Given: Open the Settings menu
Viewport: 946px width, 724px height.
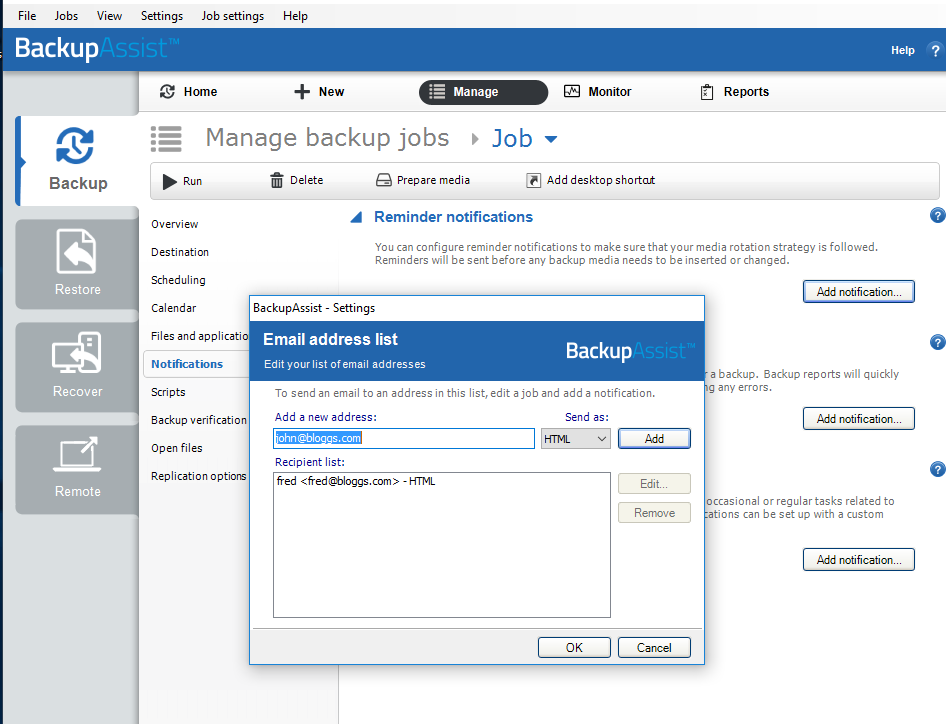Looking at the screenshot, I should coord(162,16).
